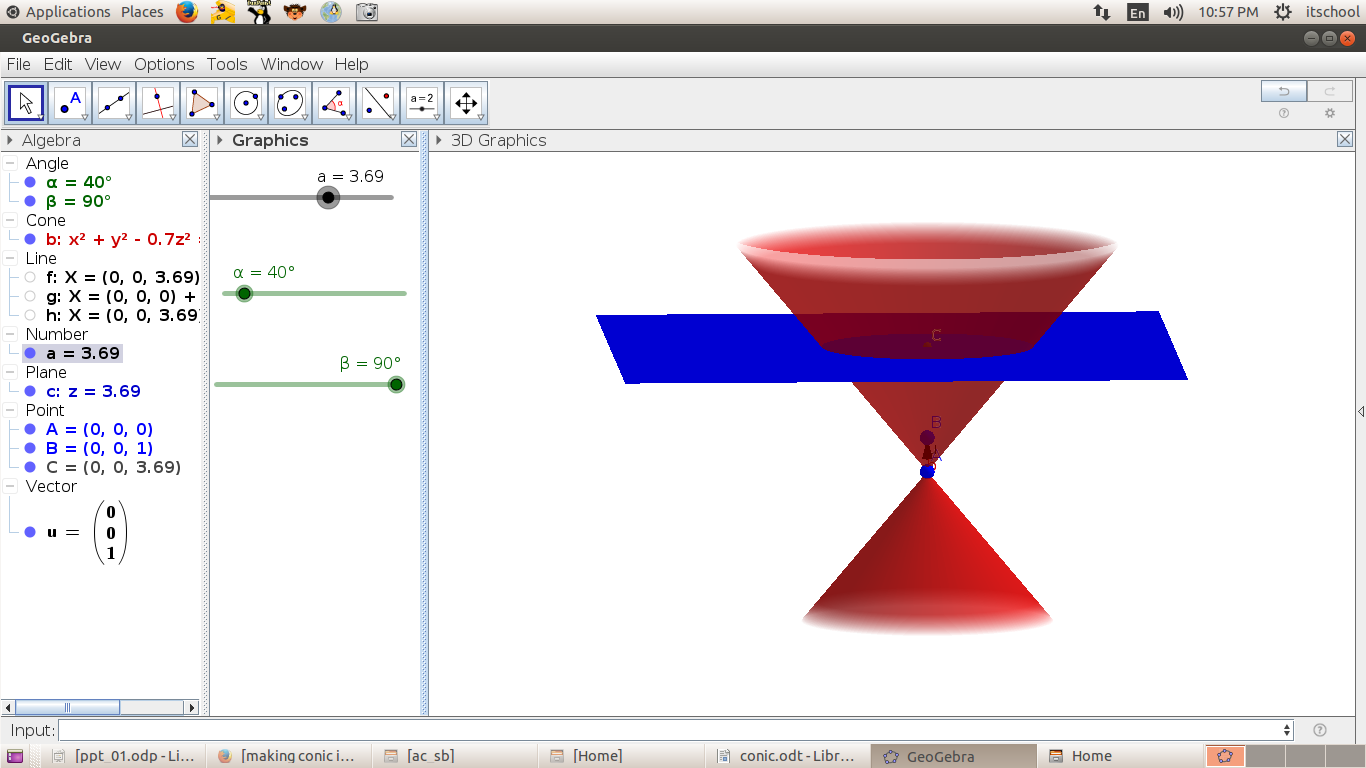Select the Ellipse tool

click(x=289, y=102)
